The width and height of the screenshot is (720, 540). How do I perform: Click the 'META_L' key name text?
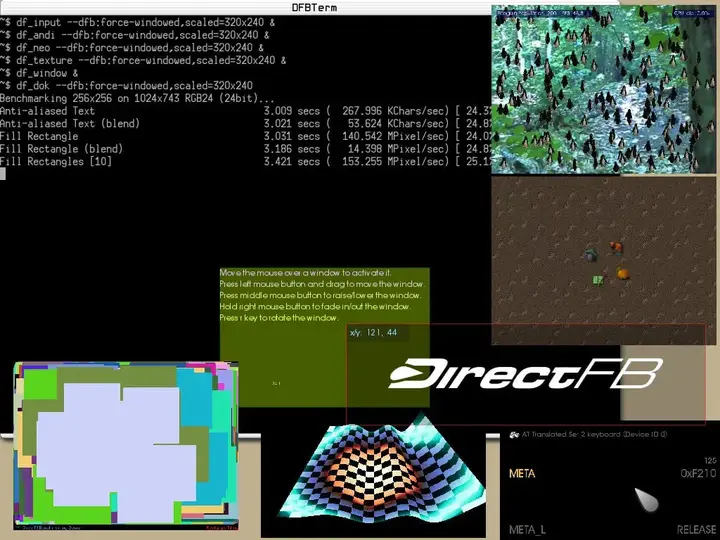(x=527, y=530)
